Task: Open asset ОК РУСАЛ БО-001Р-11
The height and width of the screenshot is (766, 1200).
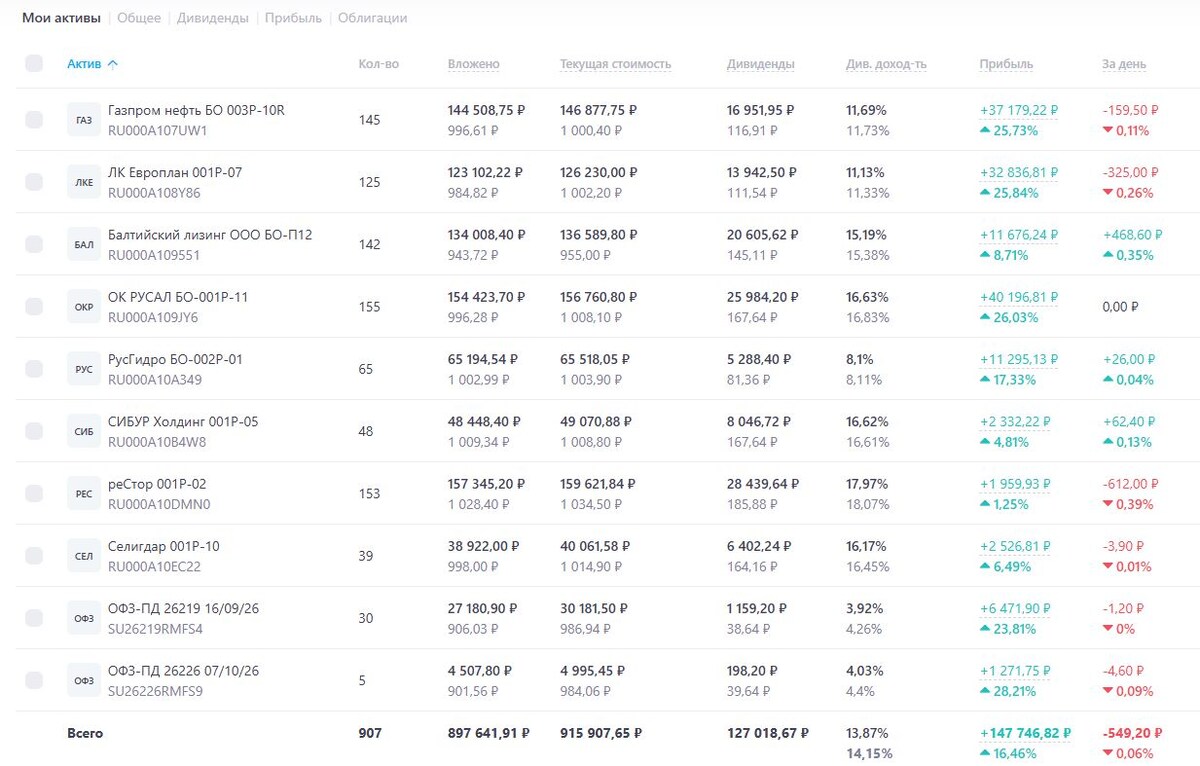Action: tap(178, 297)
